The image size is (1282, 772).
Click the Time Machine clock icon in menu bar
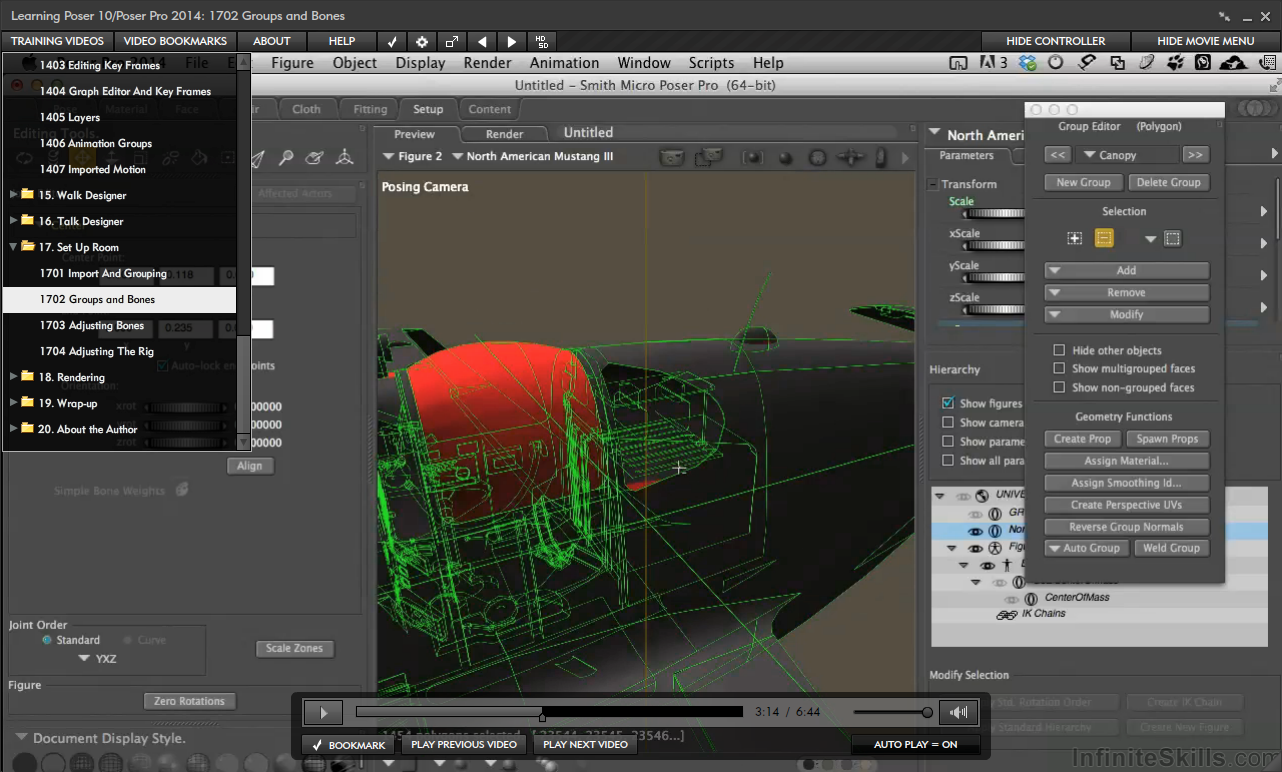click(x=1056, y=63)
